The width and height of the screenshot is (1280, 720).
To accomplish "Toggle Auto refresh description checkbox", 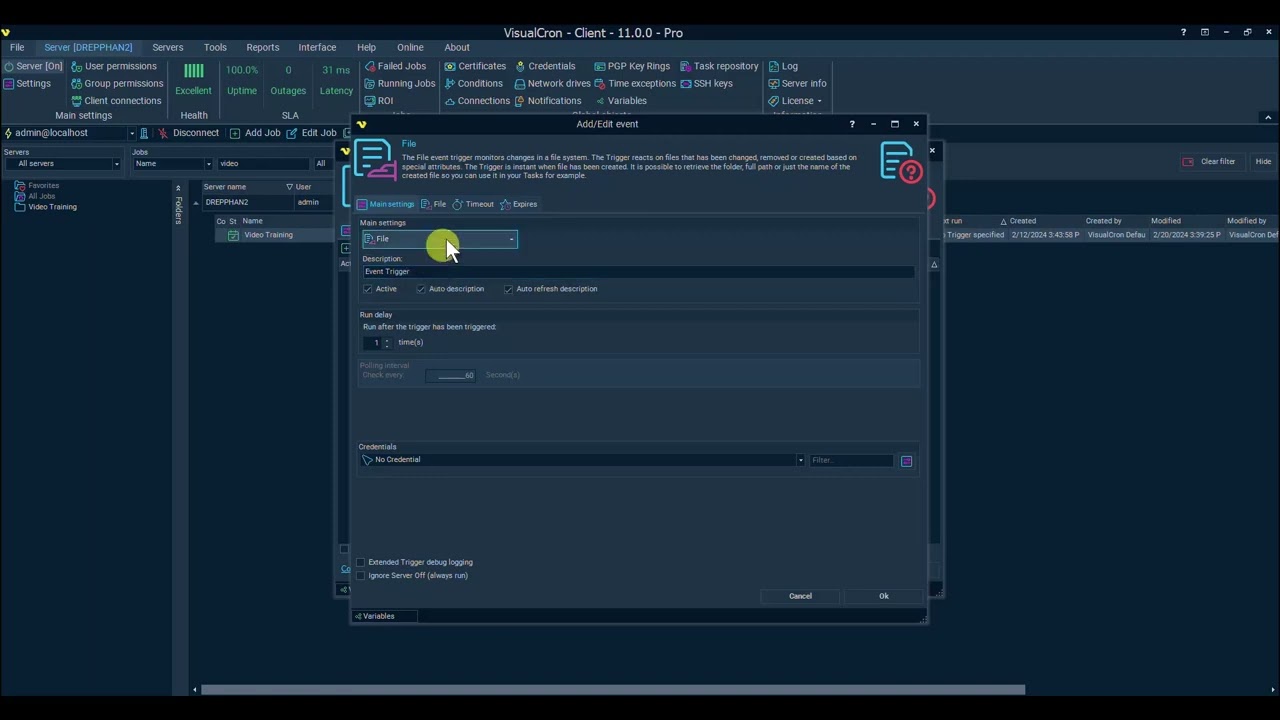I will point(508,289).
